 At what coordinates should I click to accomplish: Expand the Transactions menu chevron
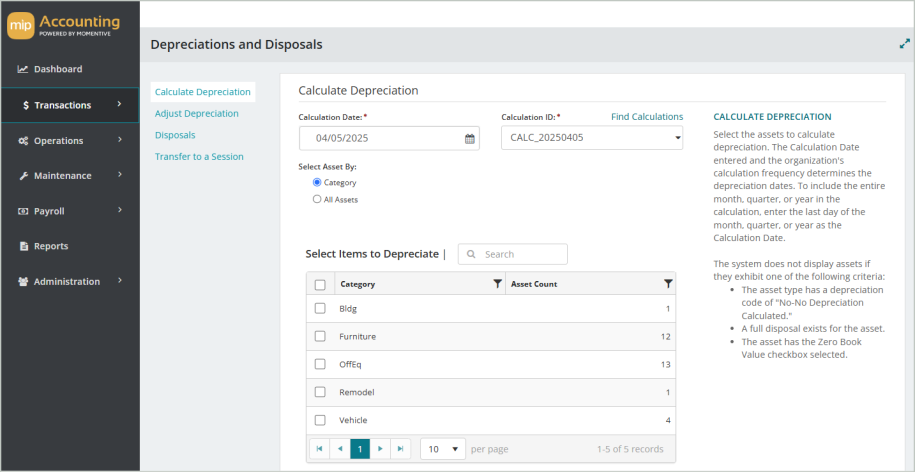point(119,104)
